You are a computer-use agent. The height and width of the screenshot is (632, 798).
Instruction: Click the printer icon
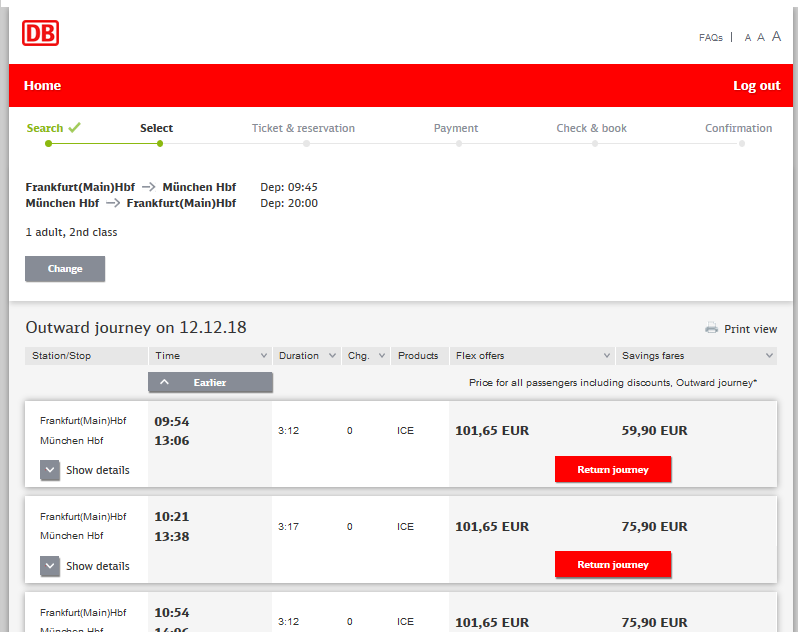coord(711,328)
